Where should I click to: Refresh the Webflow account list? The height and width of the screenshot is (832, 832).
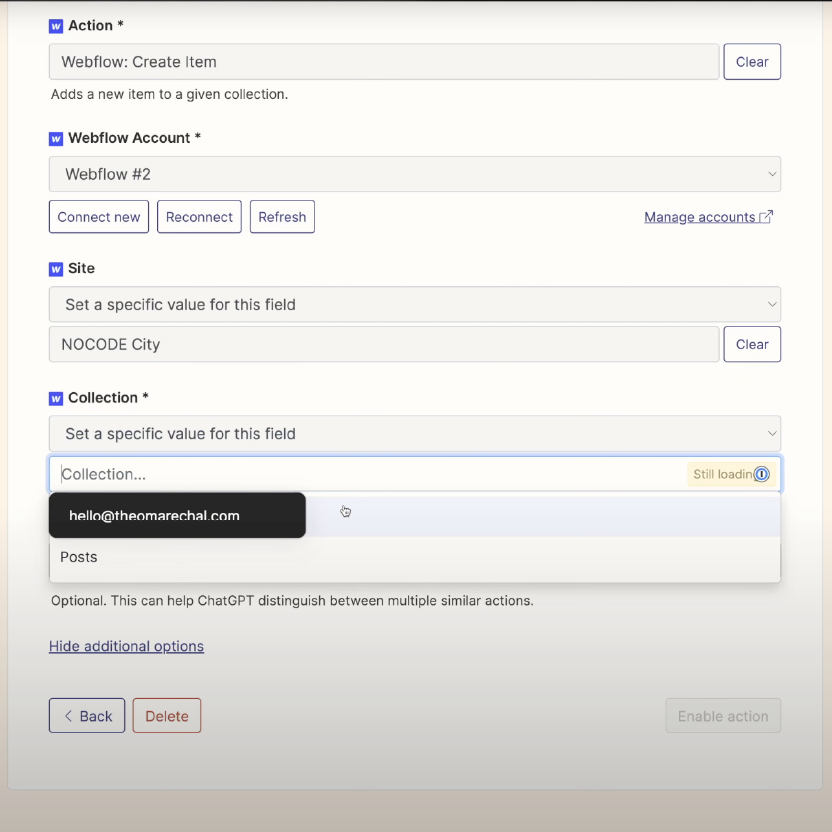click(x=282, y=216)
